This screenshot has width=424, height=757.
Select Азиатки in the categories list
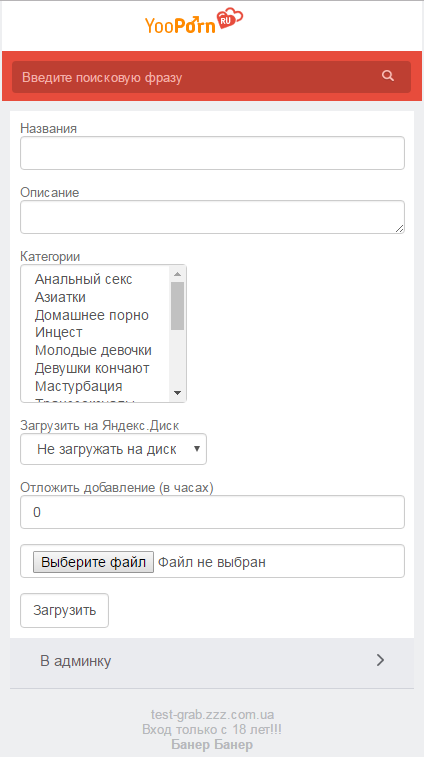[60, 297]
